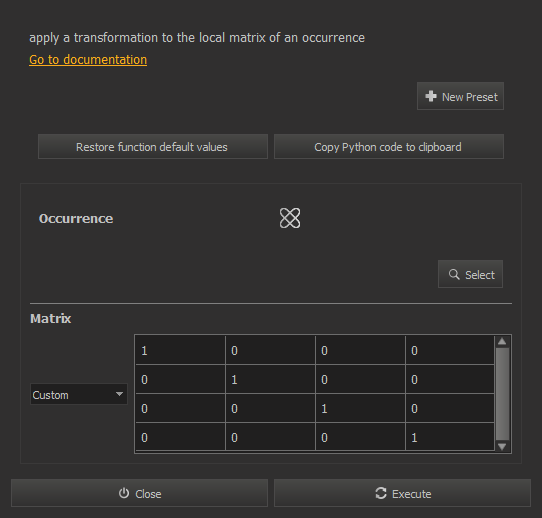The width and height of the screenshot is (542, 518).
Task: Select matrix cell row one column four
Action: point(450,350)
